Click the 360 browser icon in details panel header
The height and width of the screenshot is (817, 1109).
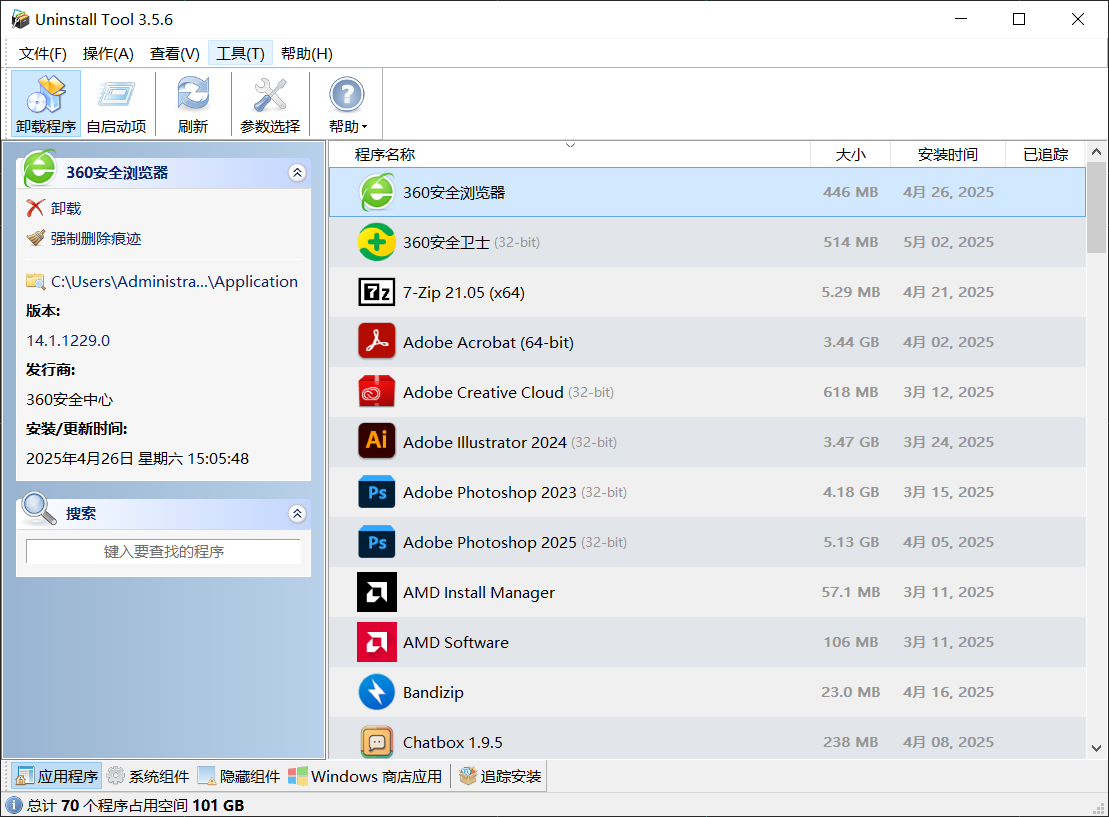(x=40, y=168)
